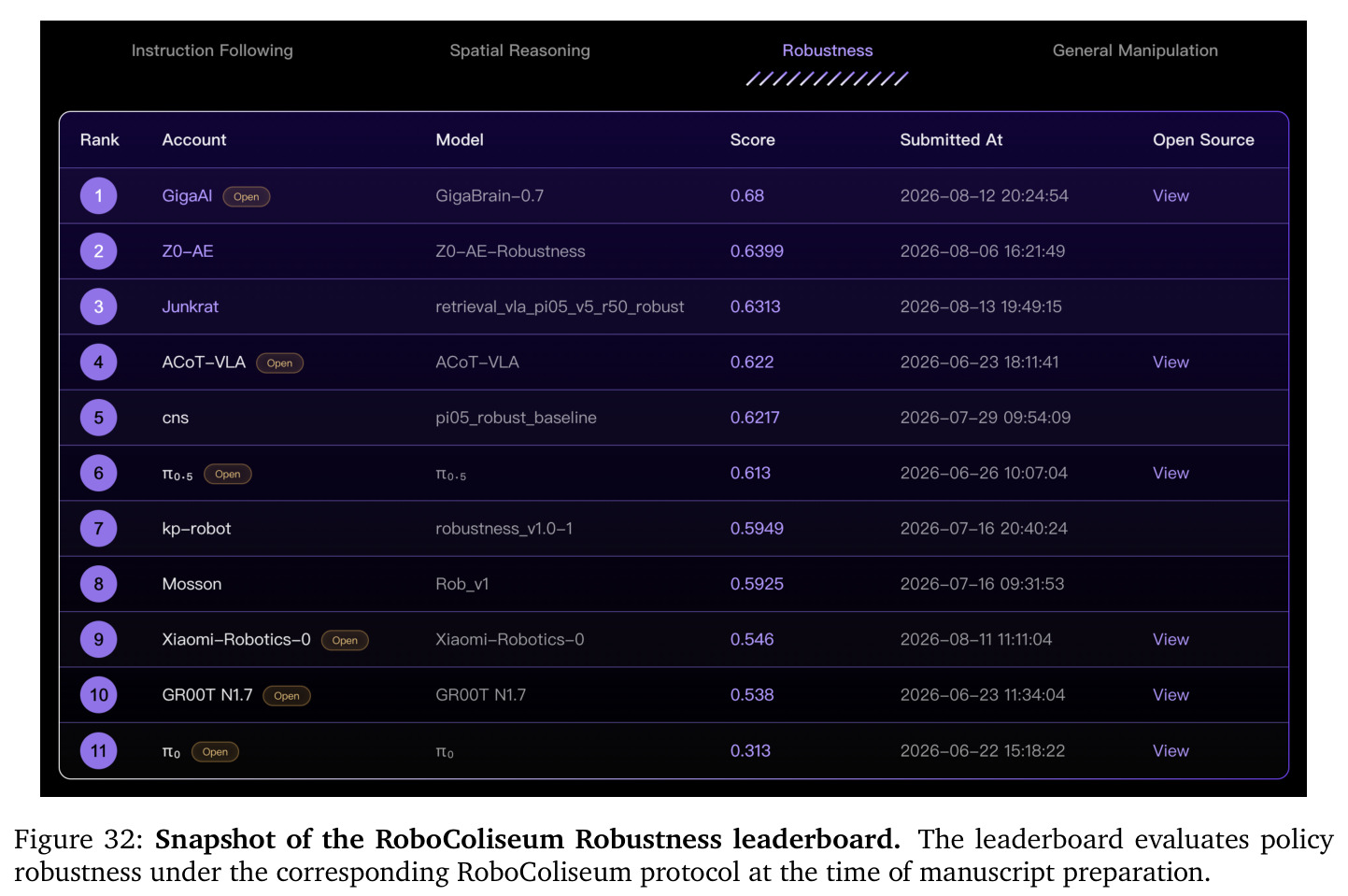This screenshot has height=896, width=1348.
Task: Click the rank 8 badge
Action: pyautogui.click(x=98, y=584)
